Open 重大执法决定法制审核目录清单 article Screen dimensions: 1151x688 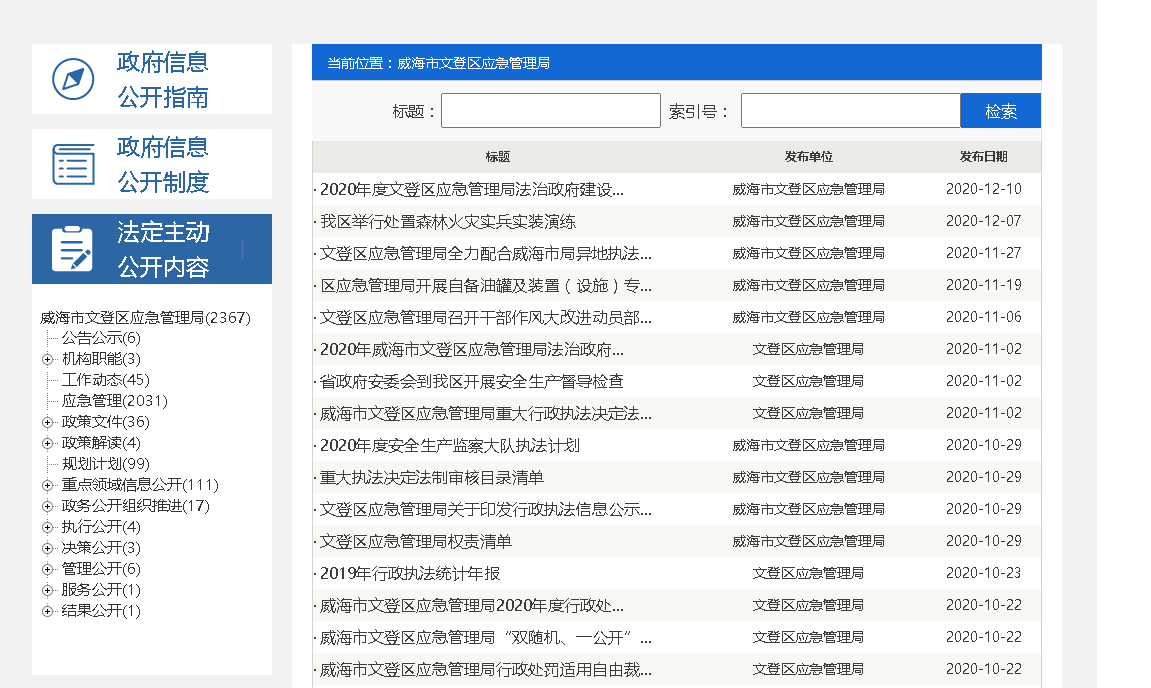point(432,477)
